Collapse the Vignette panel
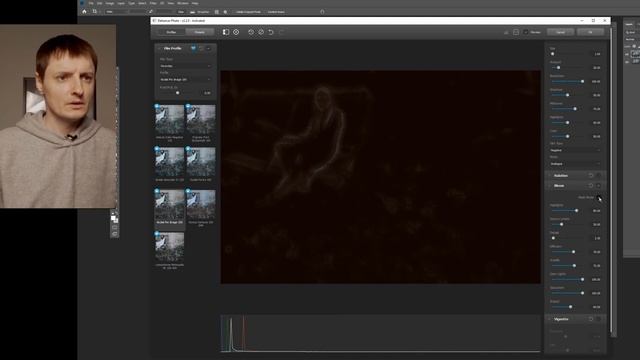Viewport: 640px width, 360px height. click(x=549, y=319)
